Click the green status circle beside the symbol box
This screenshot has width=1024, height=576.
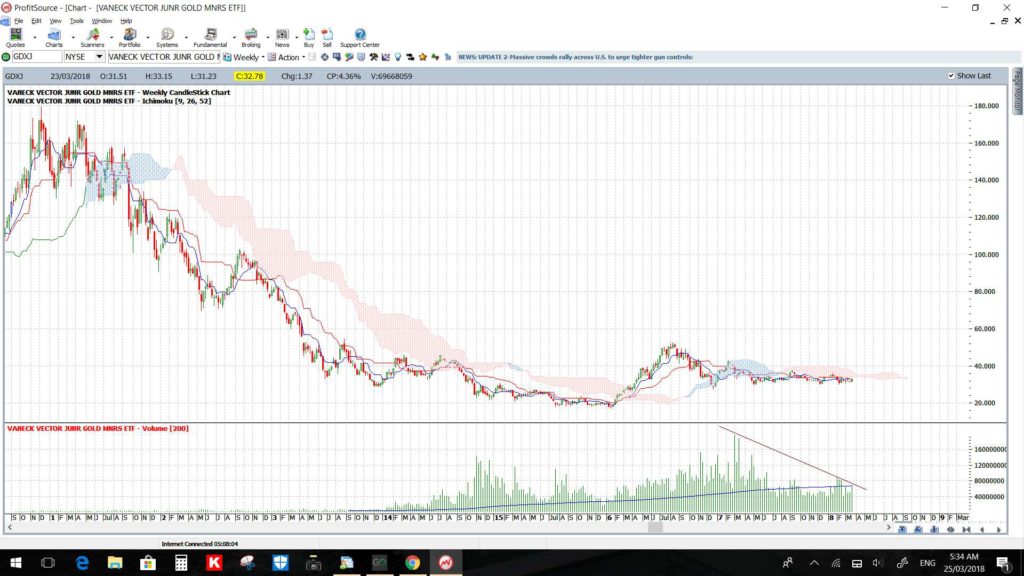pyautogui.click(x=6, y=57)
